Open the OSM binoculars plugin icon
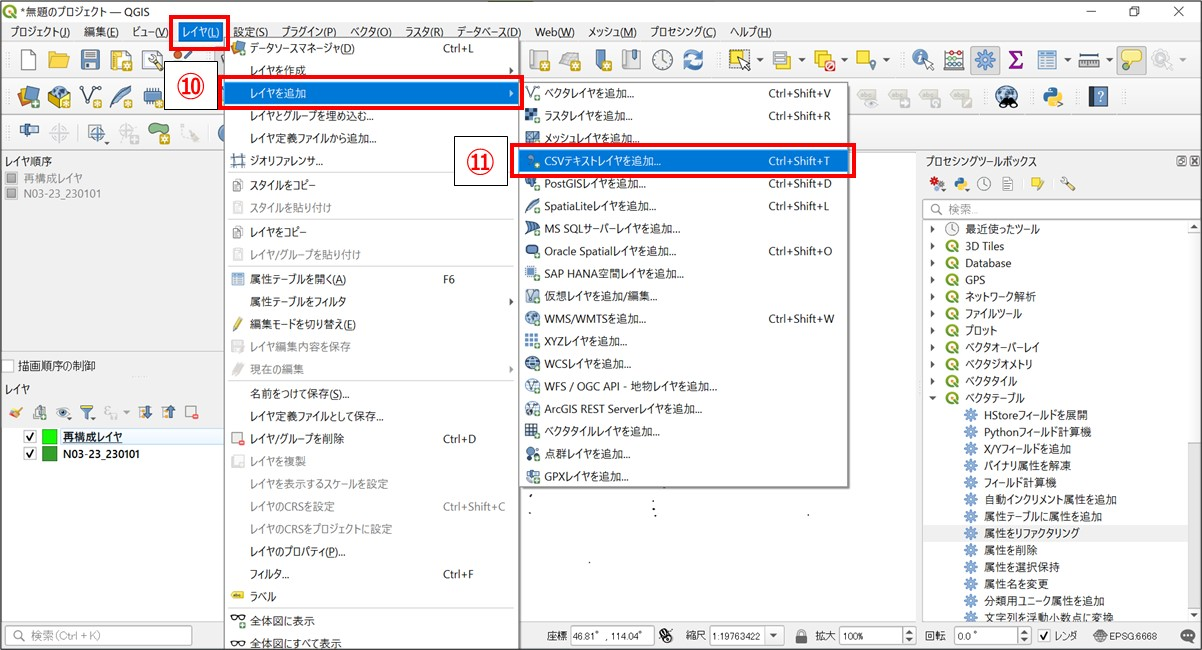Viewport: 1202px width, 650px height. [1006, 97]
